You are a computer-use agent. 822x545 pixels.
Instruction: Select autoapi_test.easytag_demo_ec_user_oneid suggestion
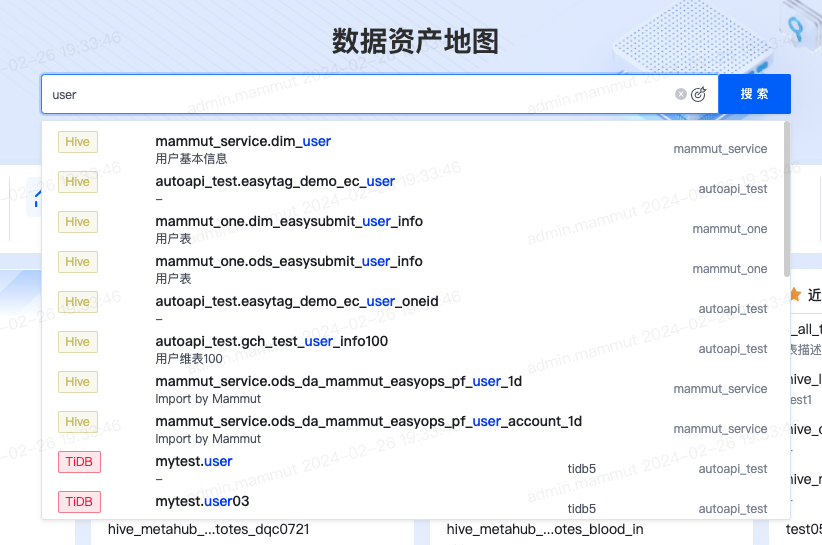[x=413, y=309]
